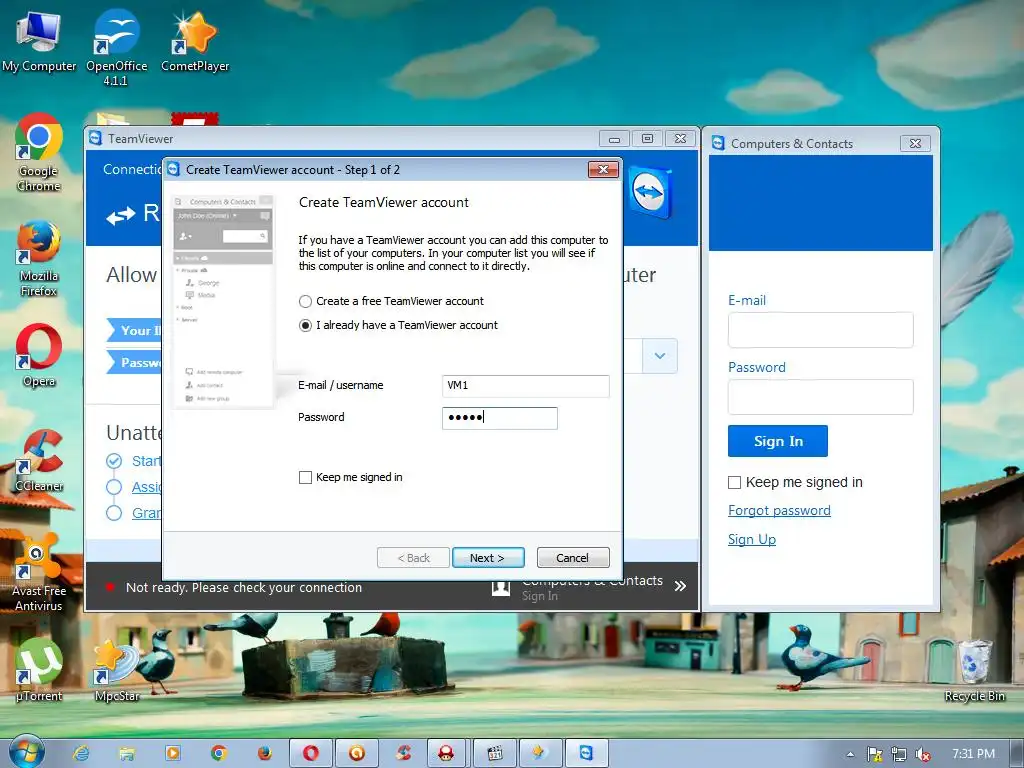
Task: Open Sign Up link
Action: (752, 539)
